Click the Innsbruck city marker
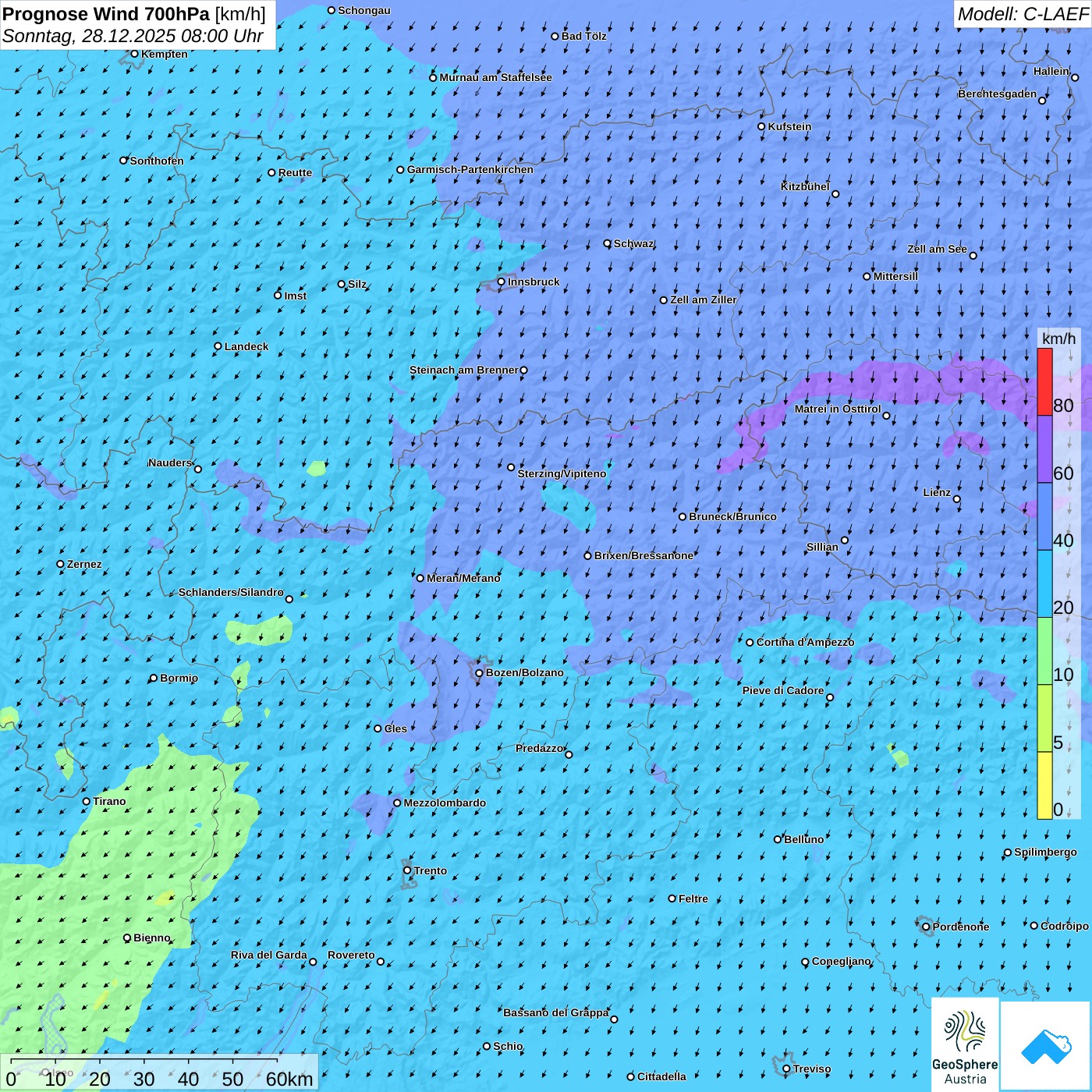 [x=502, y=282]
